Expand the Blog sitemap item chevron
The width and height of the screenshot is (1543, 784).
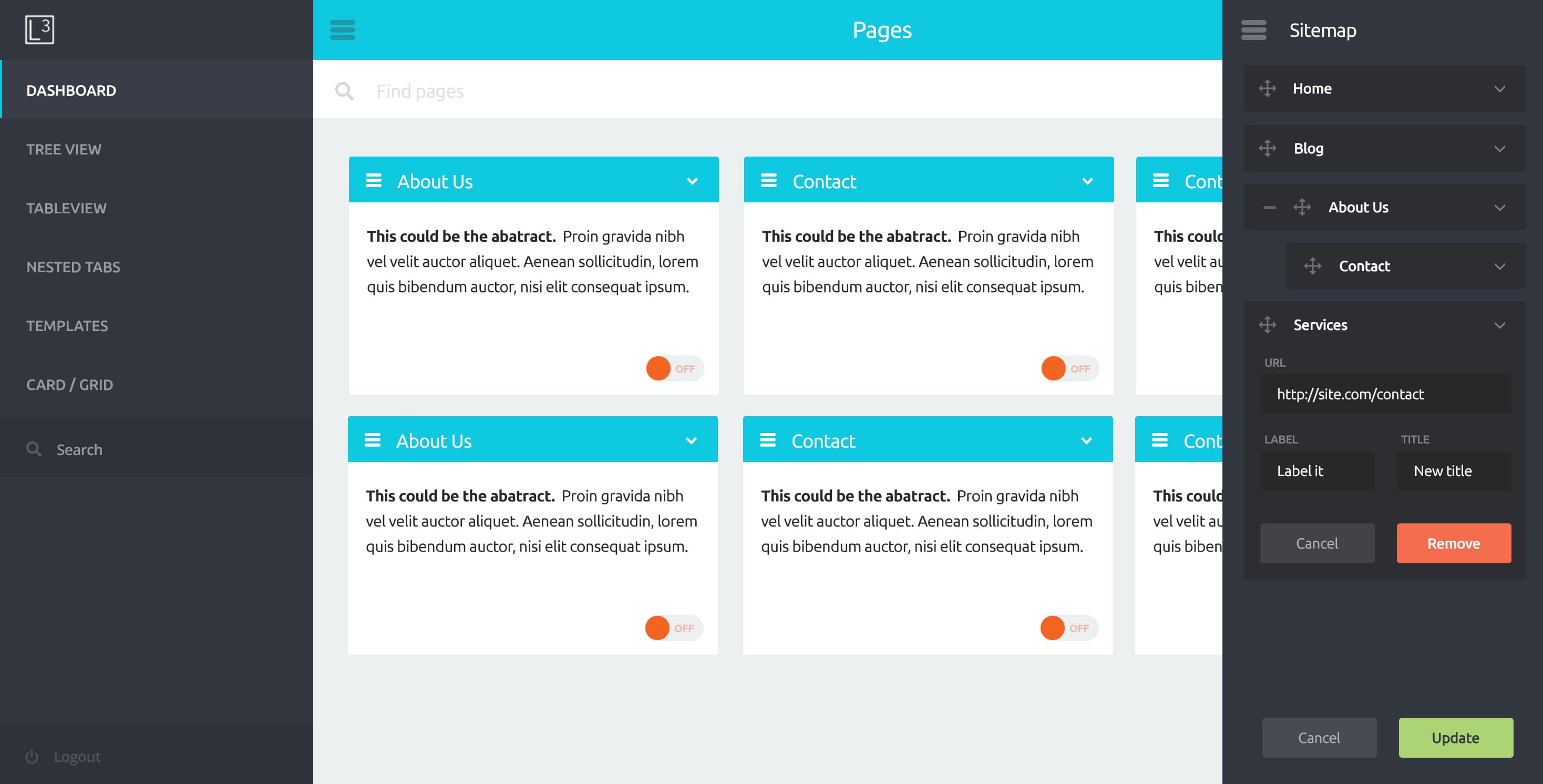coord(1500,149)
